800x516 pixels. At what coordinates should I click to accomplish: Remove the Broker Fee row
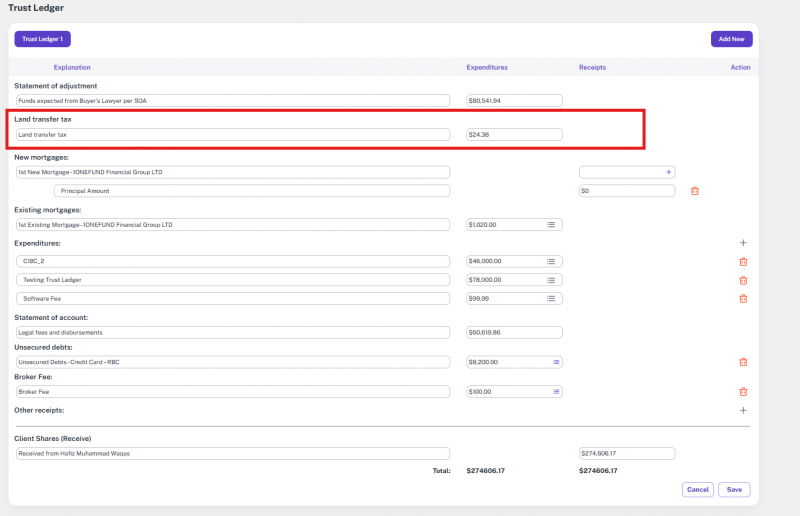click(742, 392)
